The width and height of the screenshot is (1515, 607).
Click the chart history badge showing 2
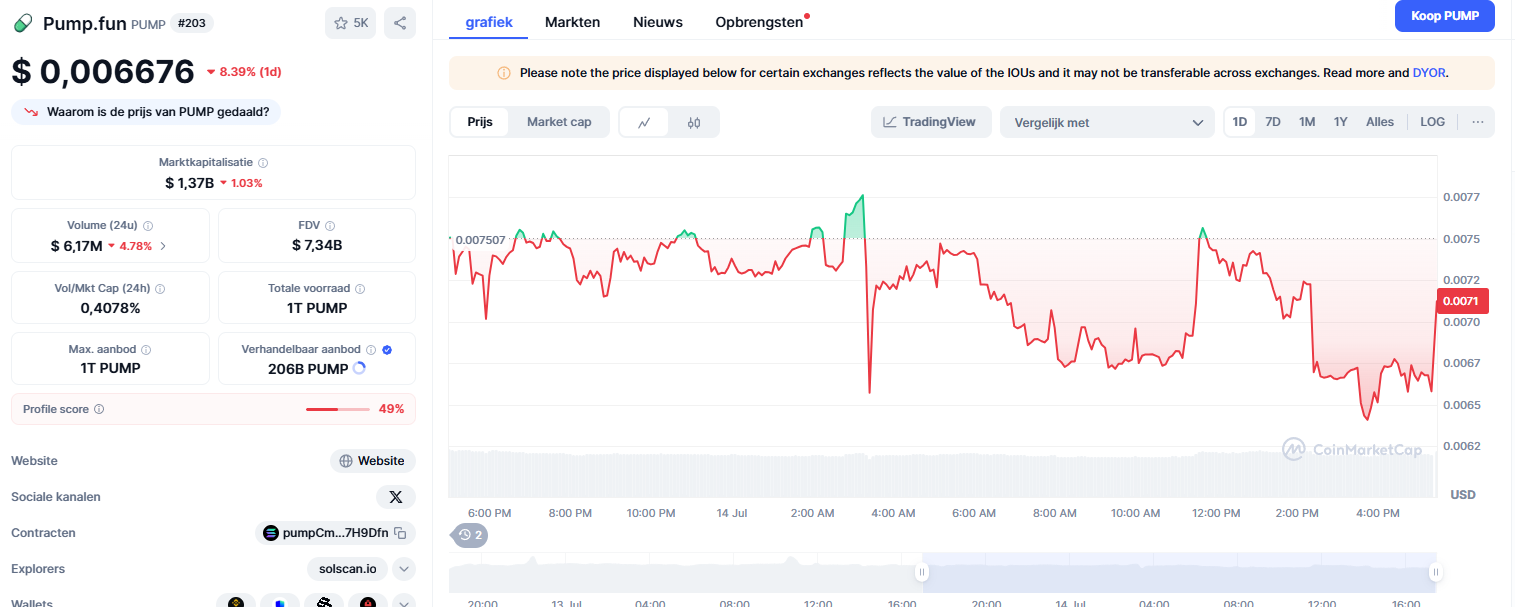[x=470, y=535]
